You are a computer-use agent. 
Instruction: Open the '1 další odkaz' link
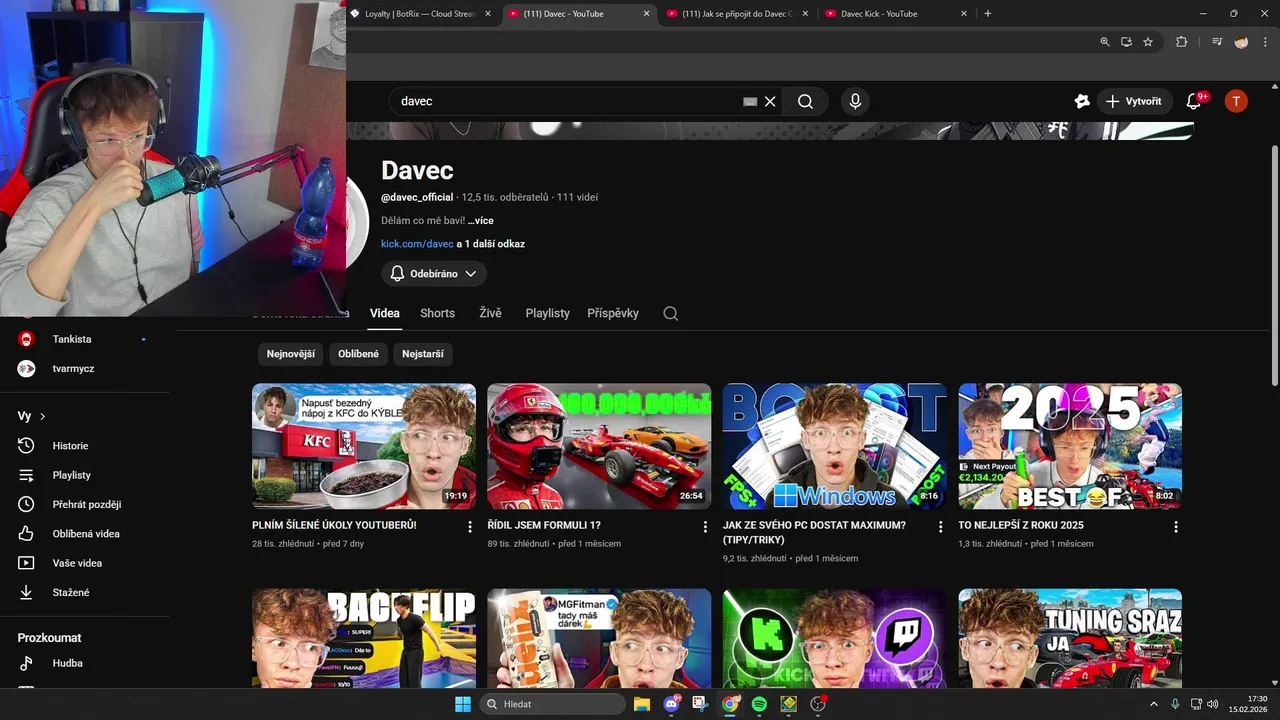pos(495,244)
